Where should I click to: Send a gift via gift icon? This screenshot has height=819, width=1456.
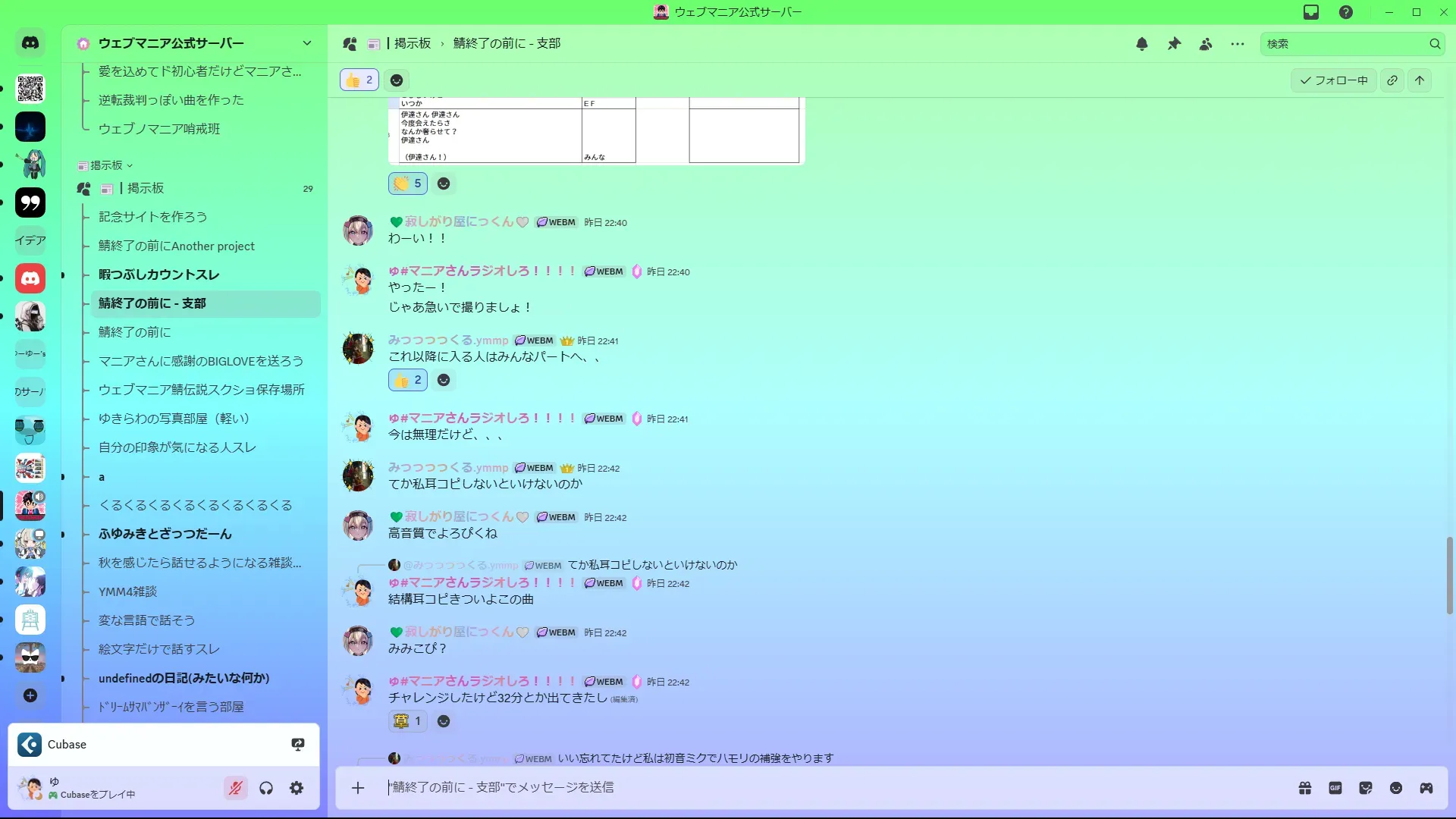click(1305, 788)
